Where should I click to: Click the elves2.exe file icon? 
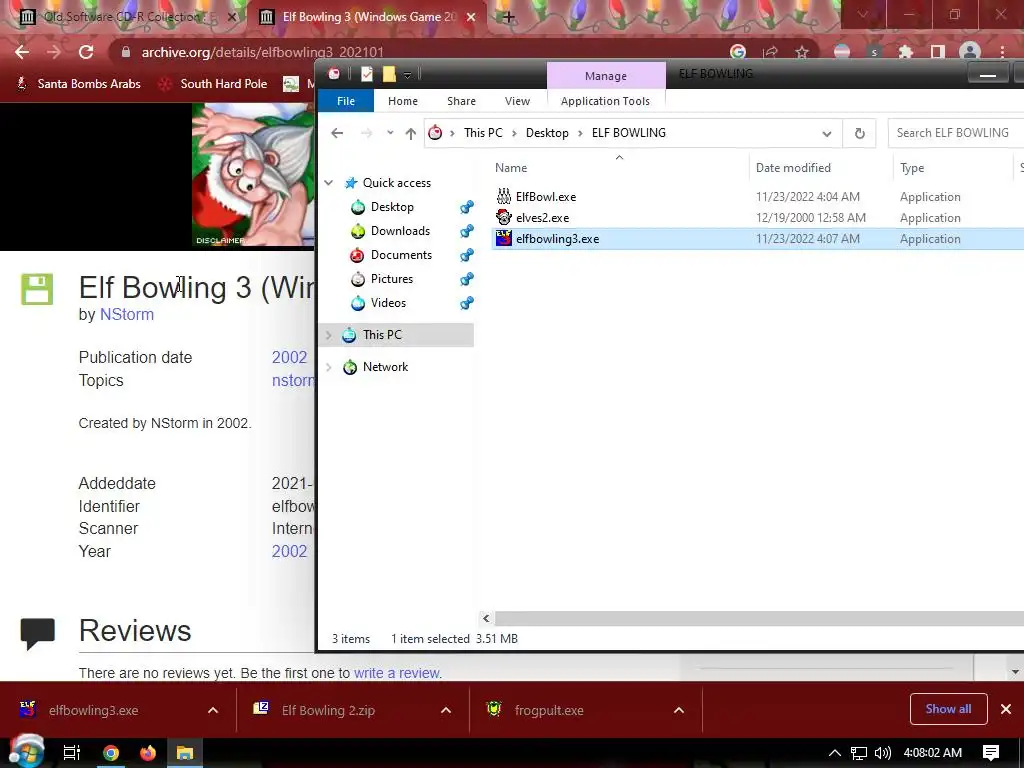504,217
